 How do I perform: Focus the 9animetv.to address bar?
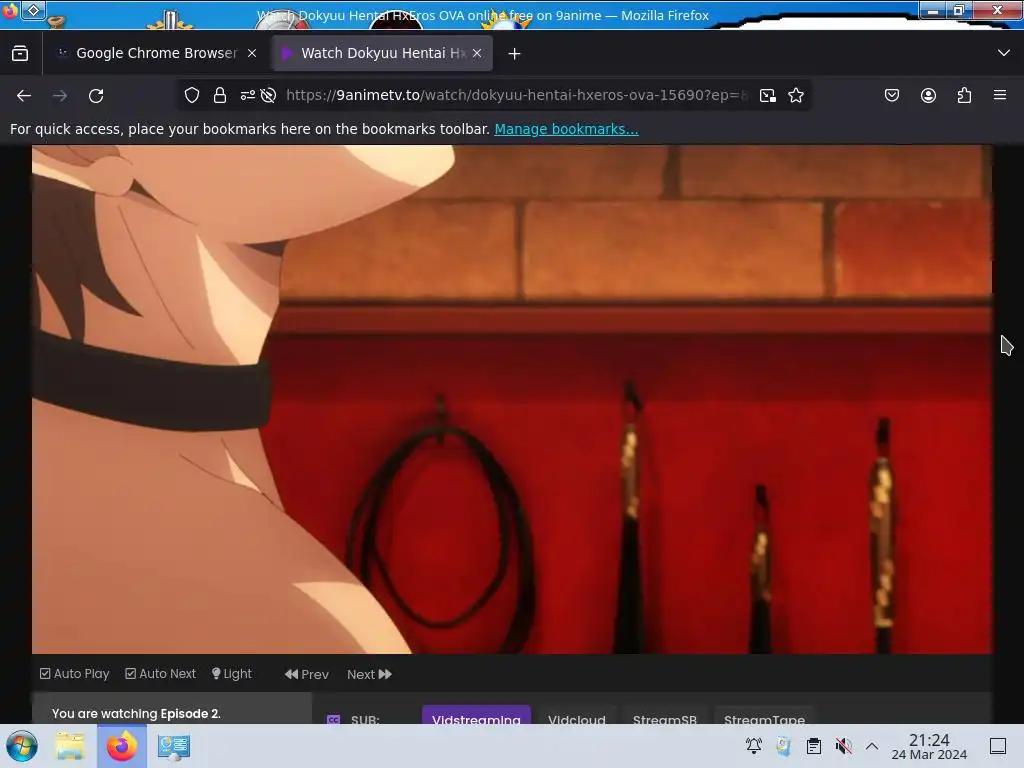(516, 95)
